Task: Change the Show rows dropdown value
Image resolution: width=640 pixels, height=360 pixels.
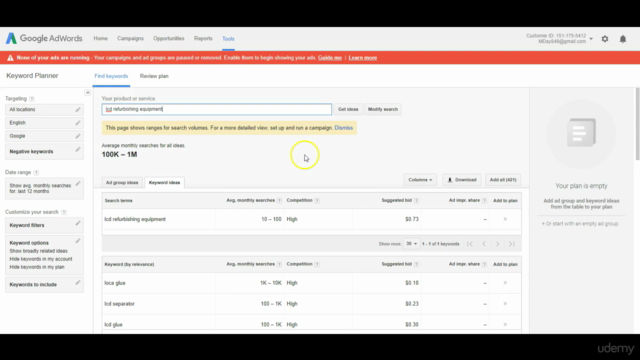Action: (x=411, y=244)
